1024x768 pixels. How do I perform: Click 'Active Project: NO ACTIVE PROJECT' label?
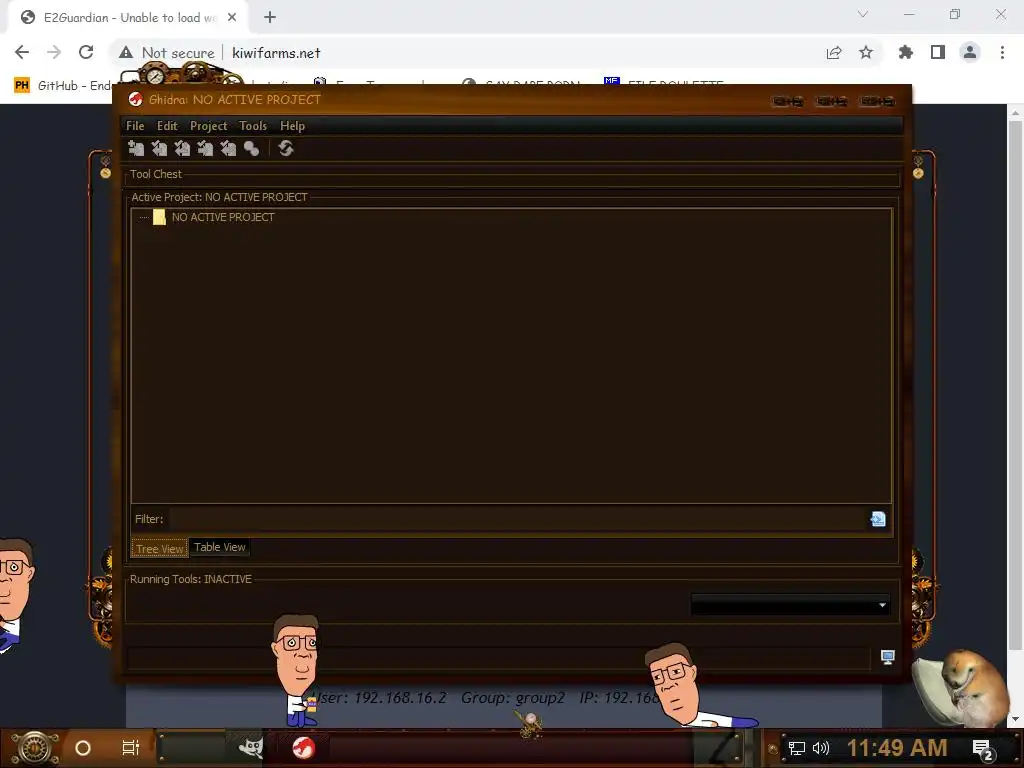[219, 197]
